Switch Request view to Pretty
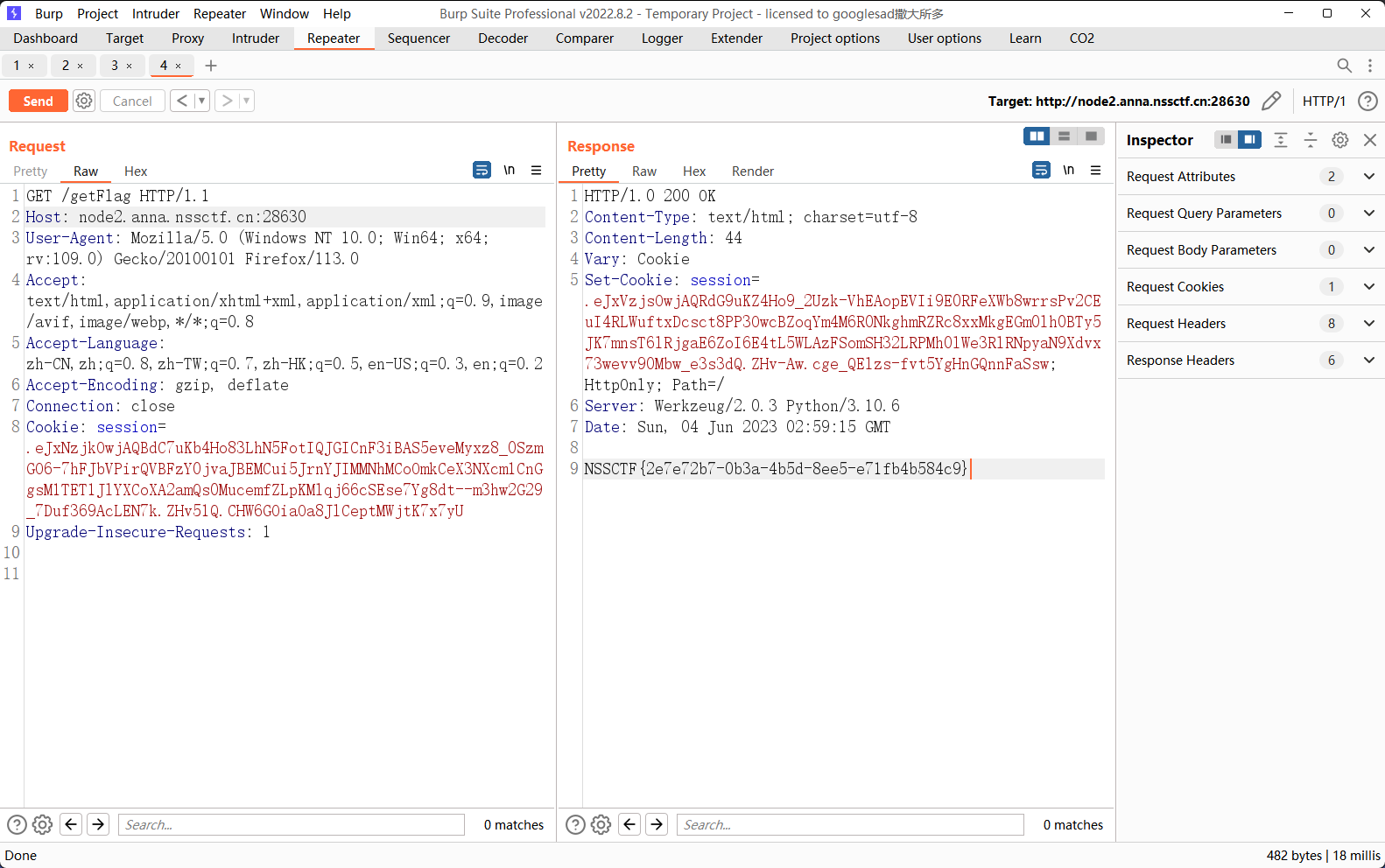 pyautogui.click(x=31, y=171)
